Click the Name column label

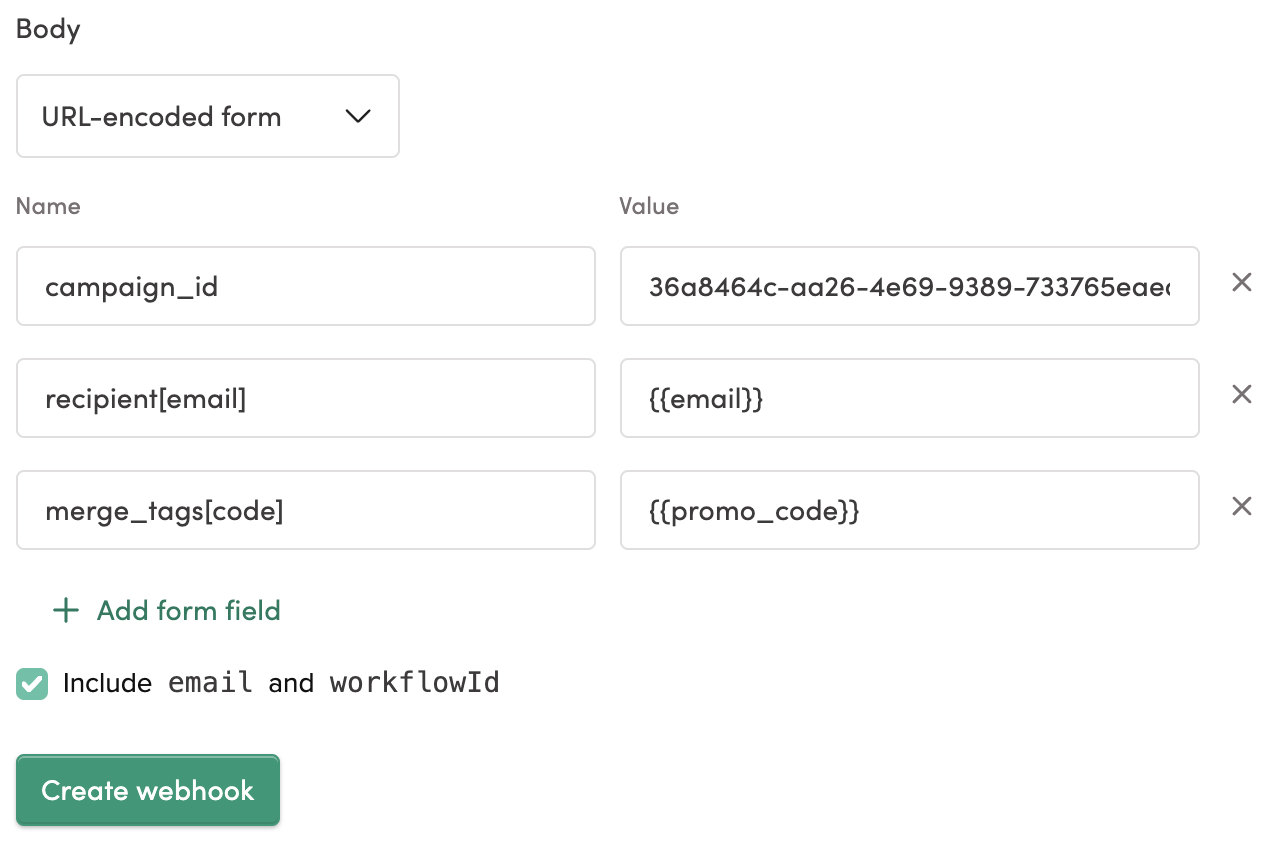(48, 206)
